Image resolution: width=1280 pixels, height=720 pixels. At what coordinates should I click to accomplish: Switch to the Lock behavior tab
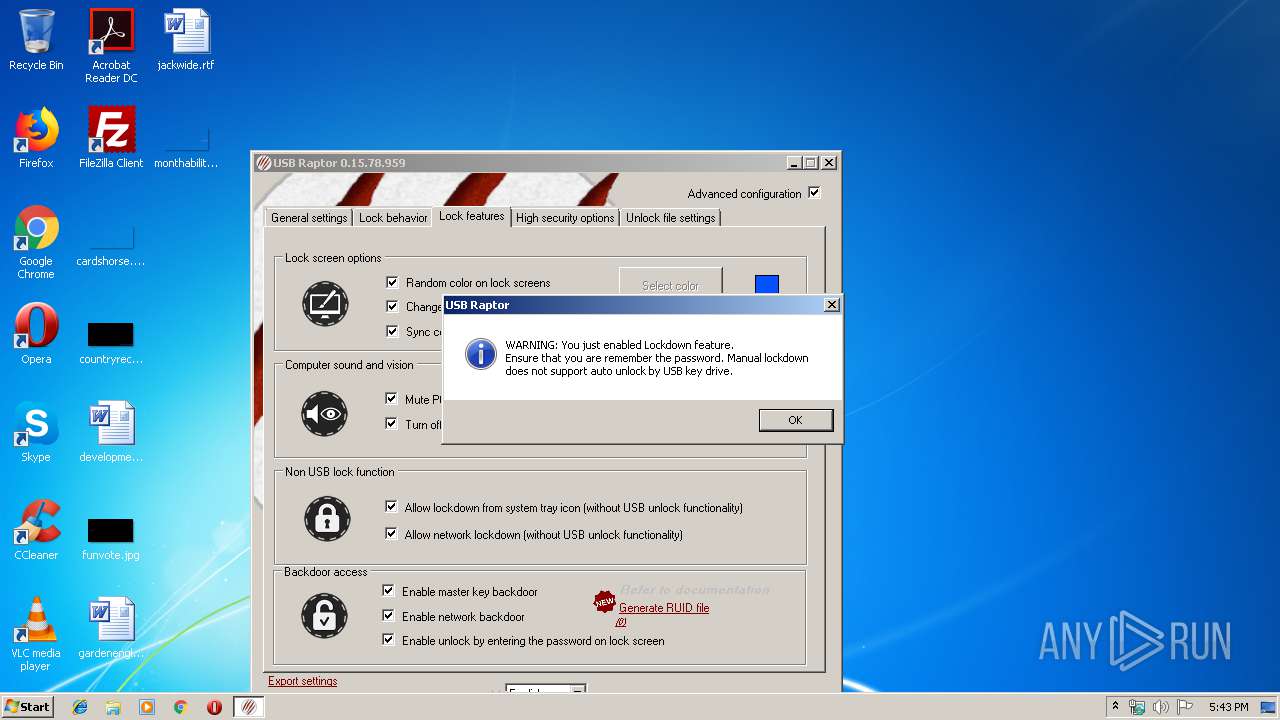393,218
